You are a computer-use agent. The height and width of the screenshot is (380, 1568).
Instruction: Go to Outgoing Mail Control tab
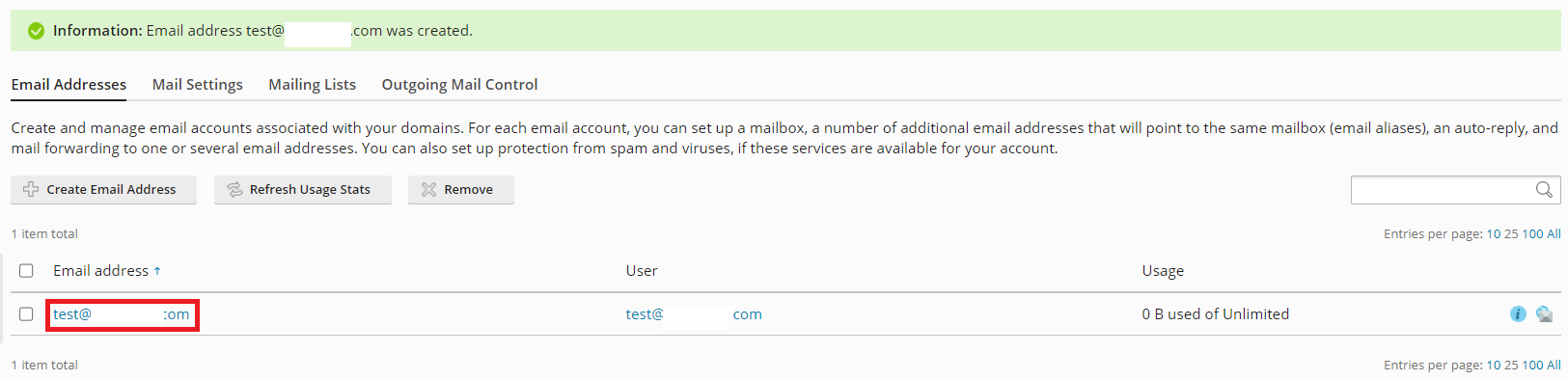click(459, 85)
